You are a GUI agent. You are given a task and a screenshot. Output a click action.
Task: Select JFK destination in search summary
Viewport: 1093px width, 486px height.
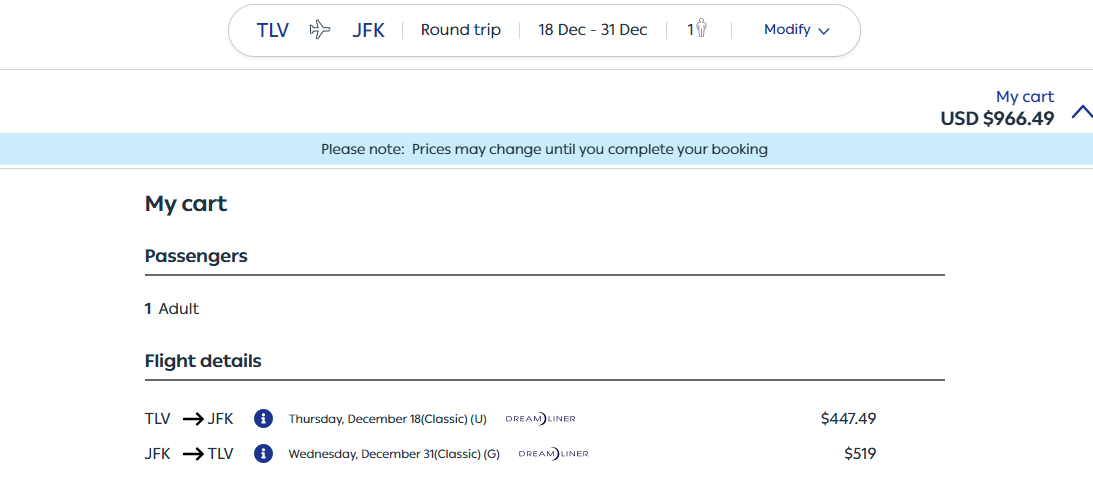coord(368,31)
